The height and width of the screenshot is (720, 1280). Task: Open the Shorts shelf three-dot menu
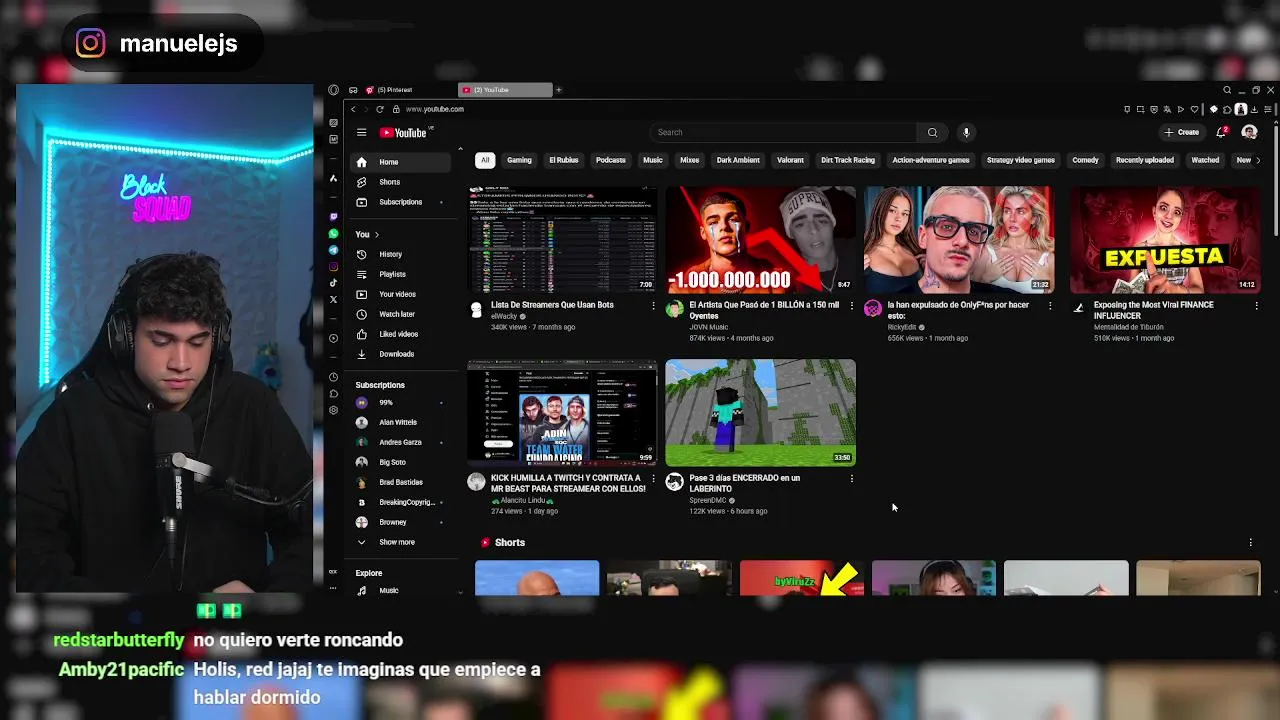tap(1250, 542)
